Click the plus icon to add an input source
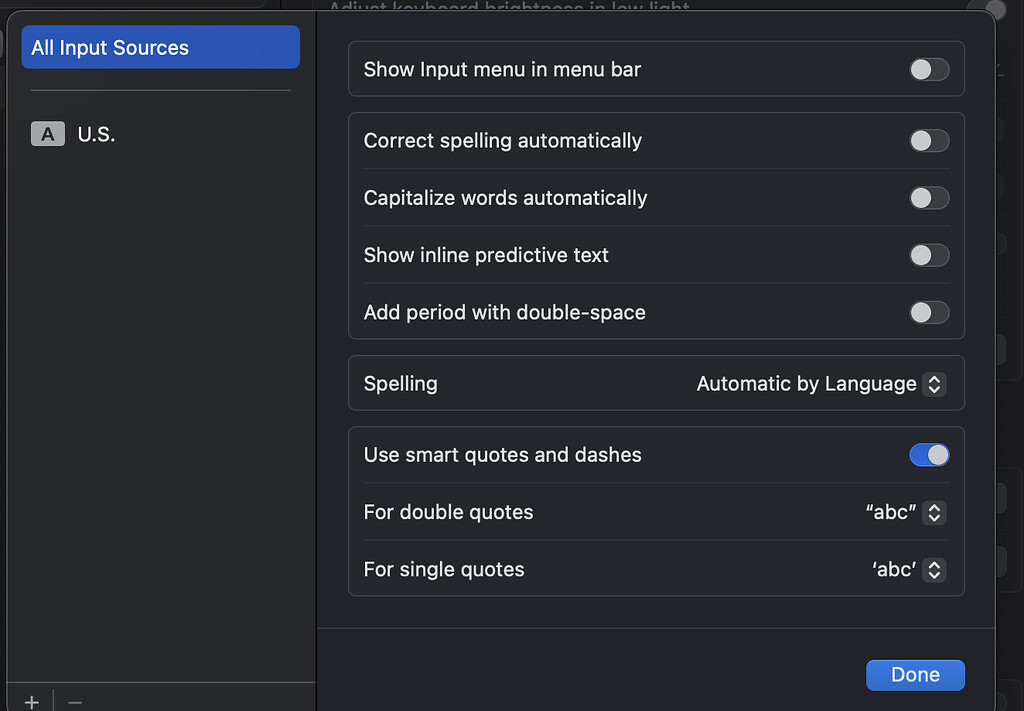1024x711 pixels. click(x=31, y=701)
